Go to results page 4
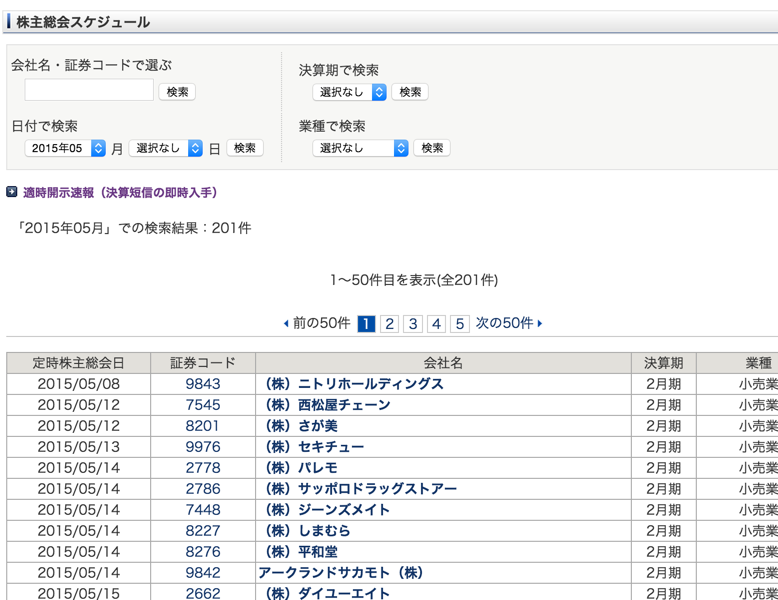Screen dimensions: 778x600 pyautogui.click(x=437, y=324)
